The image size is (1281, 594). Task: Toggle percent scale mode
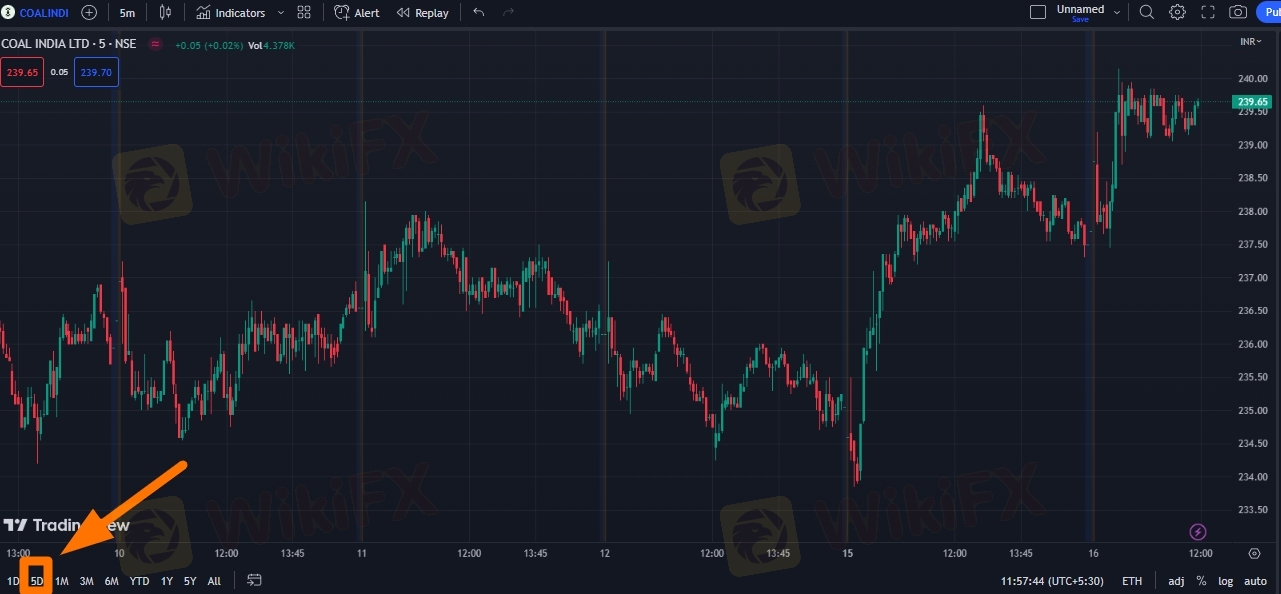(1201, 581)
